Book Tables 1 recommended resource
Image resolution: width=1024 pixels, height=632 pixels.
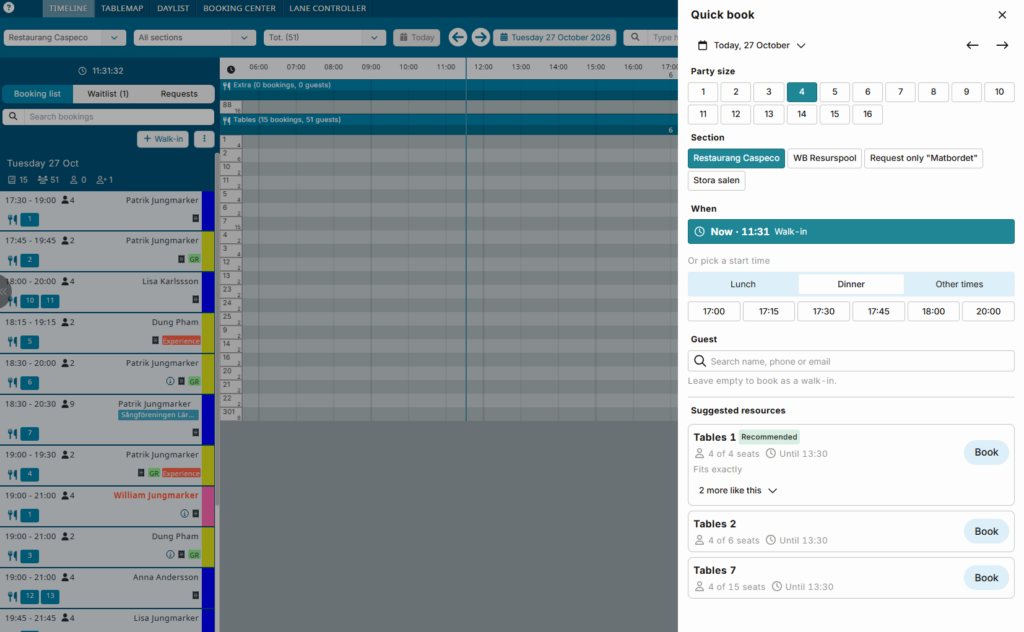[986, 452]
